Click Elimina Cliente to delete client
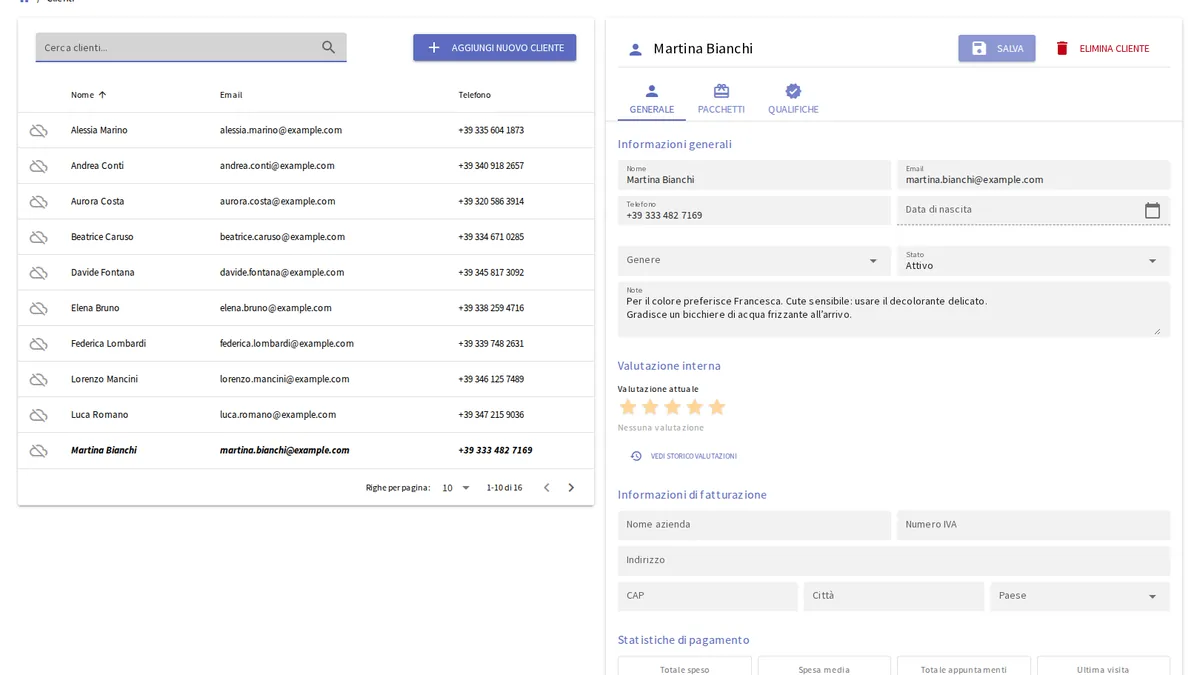Viewport: 1200px width, 675px height. point(1102,48)
